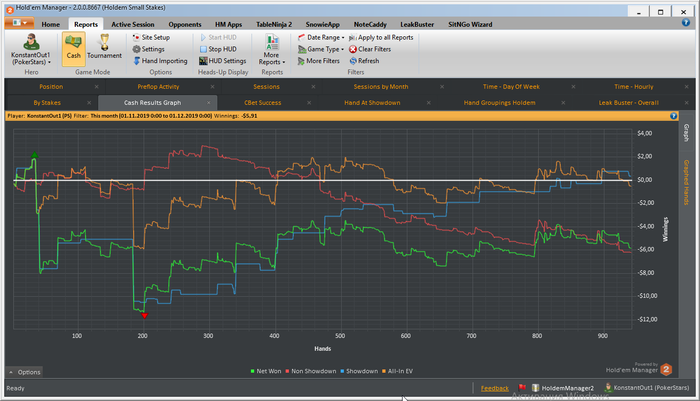The height and width of the screenshot is (401, 700).
Task: Close the Cash Results Graph tab
Action: 208,103
